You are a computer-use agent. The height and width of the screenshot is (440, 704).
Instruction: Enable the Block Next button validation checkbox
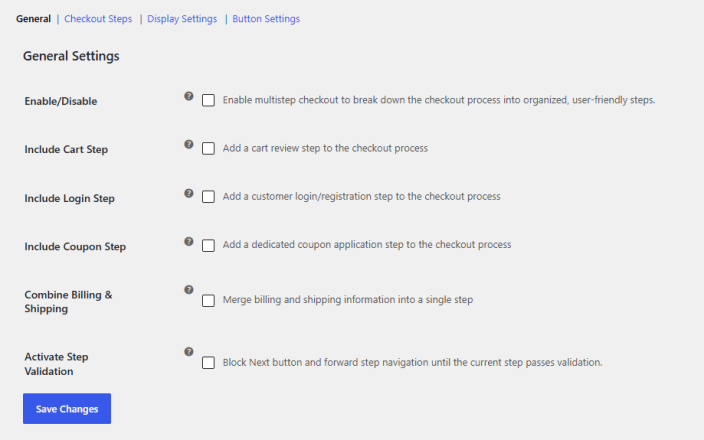[208, 363]
